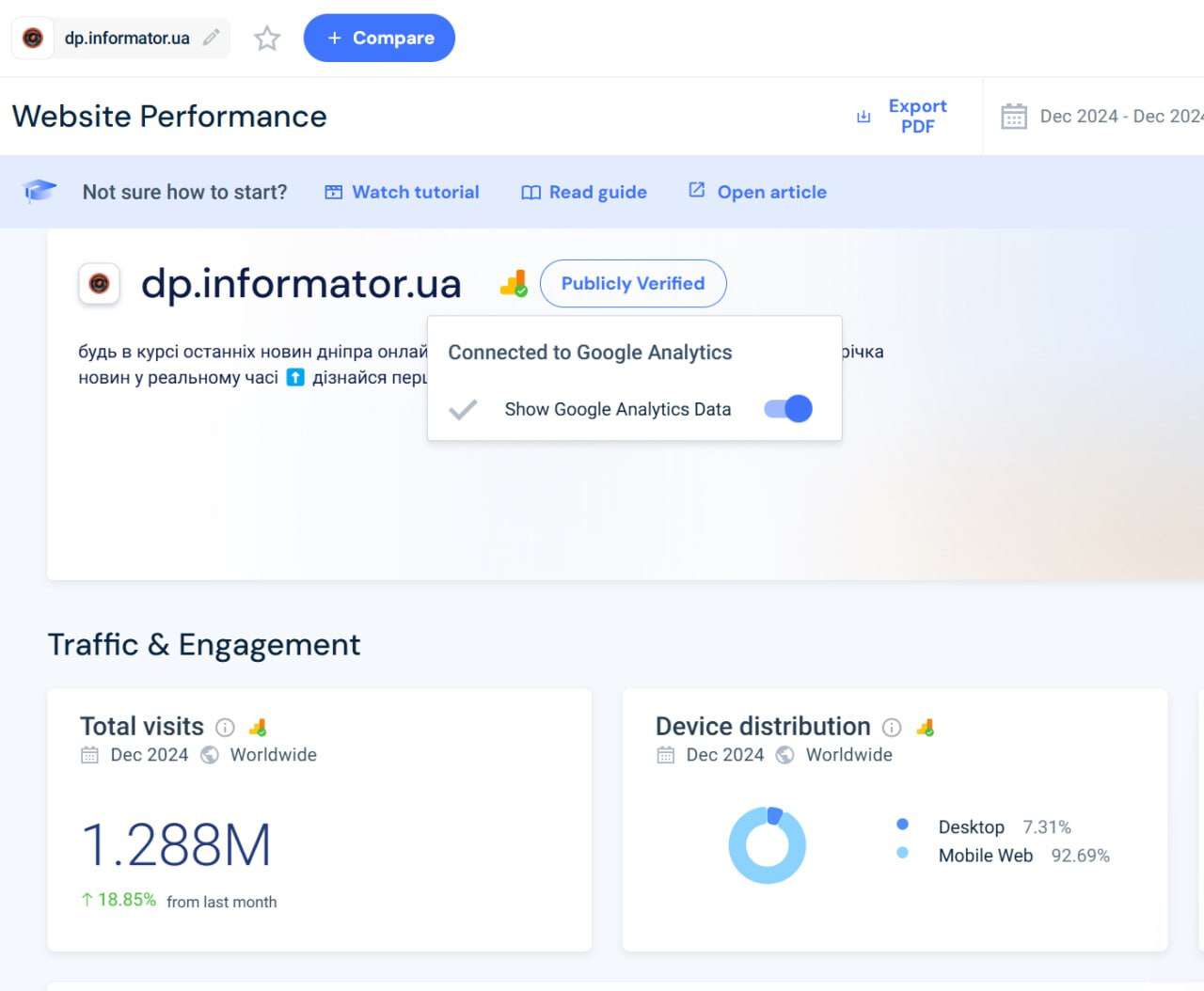The image size is (1204, 991).
Task: Add site to favorites with star icon
Action: [x=267, y=39]
